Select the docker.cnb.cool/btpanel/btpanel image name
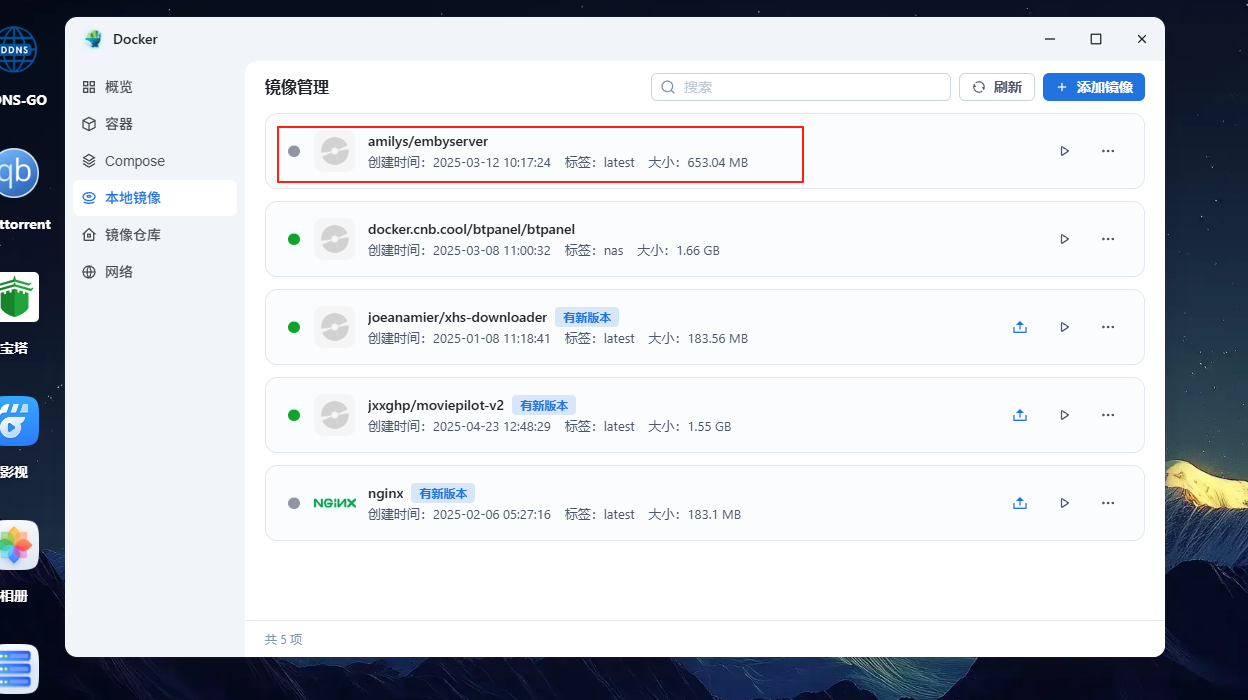 [x=471, y=229]
